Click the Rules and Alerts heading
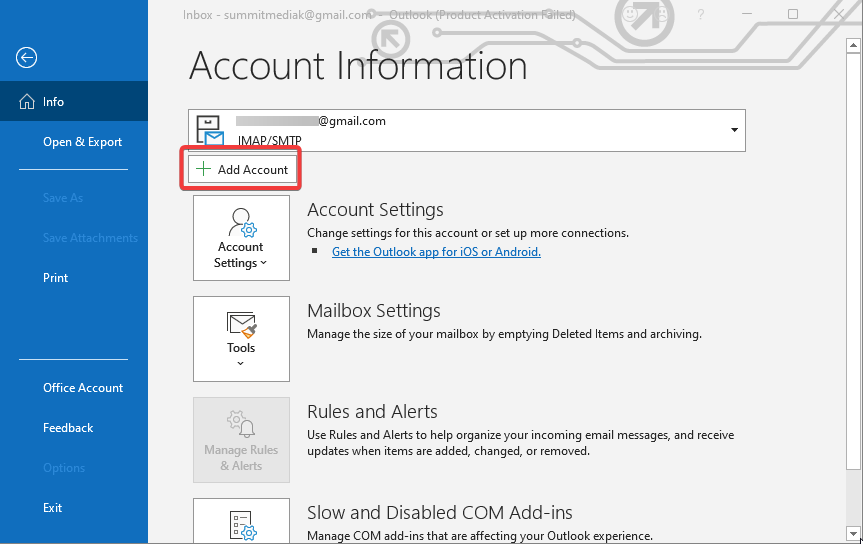The width and height of the screenshot is (863, 544). [x=372, y=411]
